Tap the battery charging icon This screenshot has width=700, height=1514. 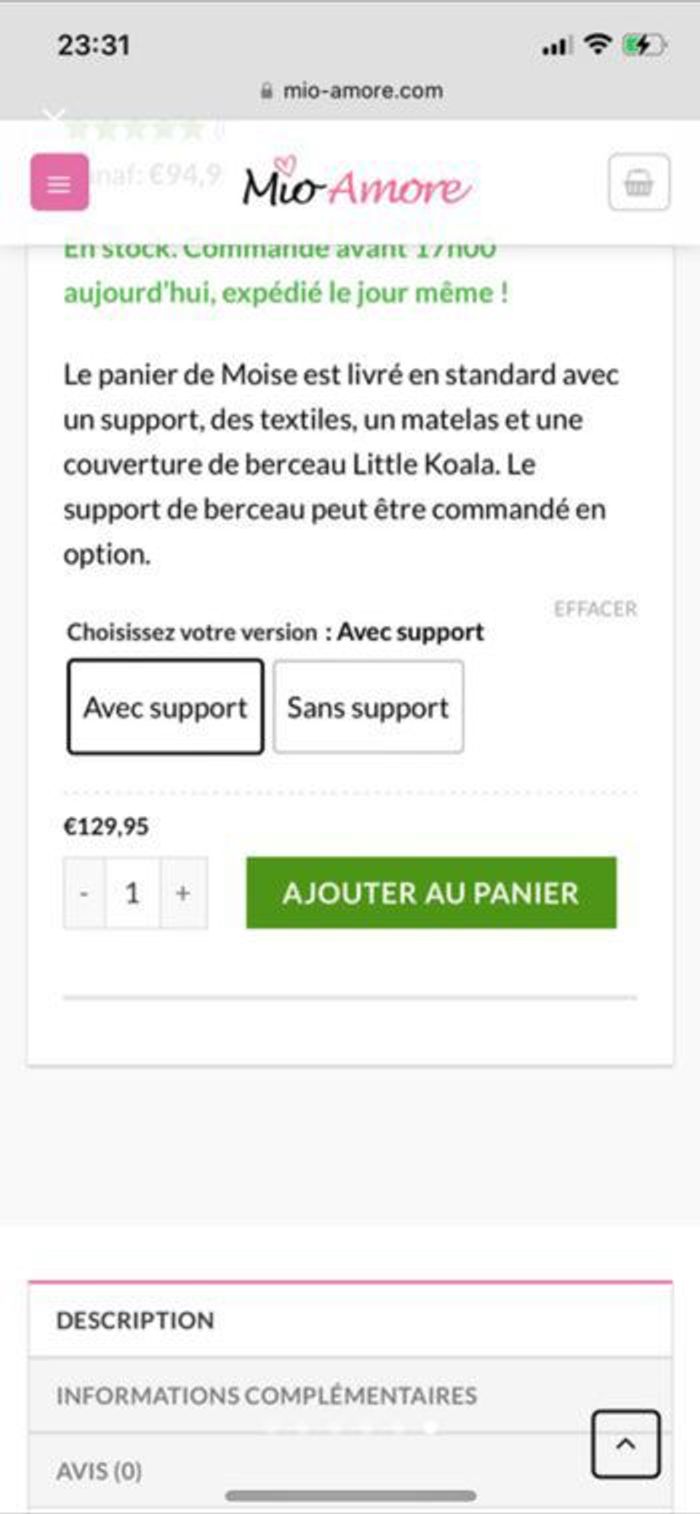643,45
